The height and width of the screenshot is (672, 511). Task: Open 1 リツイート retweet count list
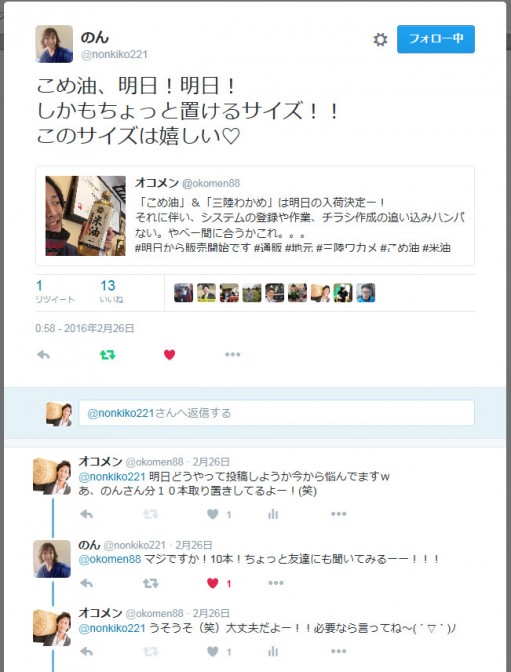coord(55,291)
